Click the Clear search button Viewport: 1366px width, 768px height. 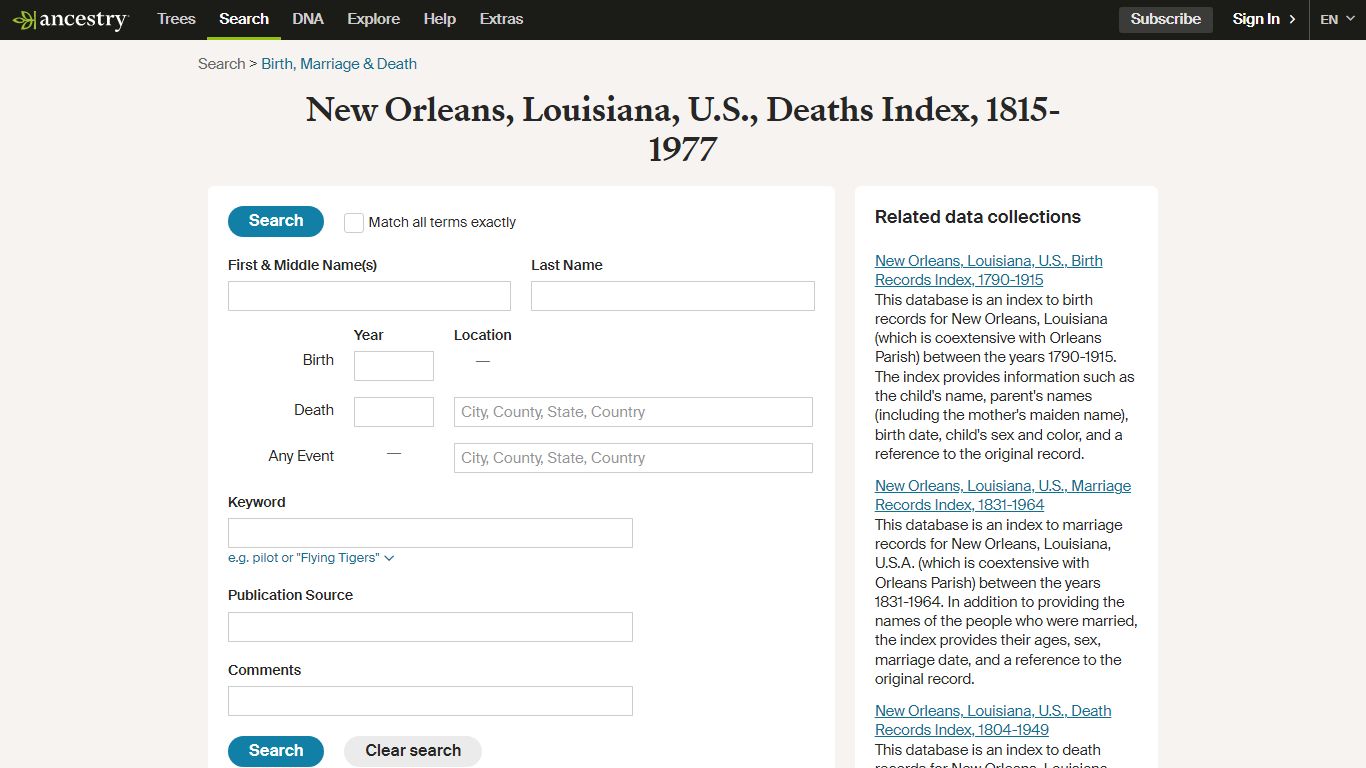(x=413, y=751)
